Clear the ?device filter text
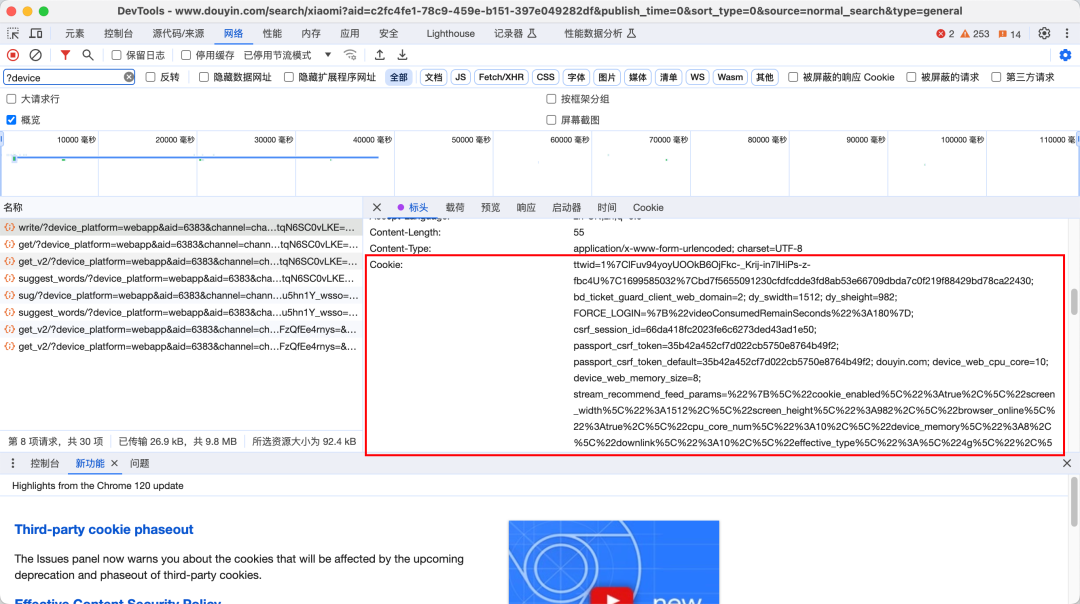 click(x=129, y=77)
